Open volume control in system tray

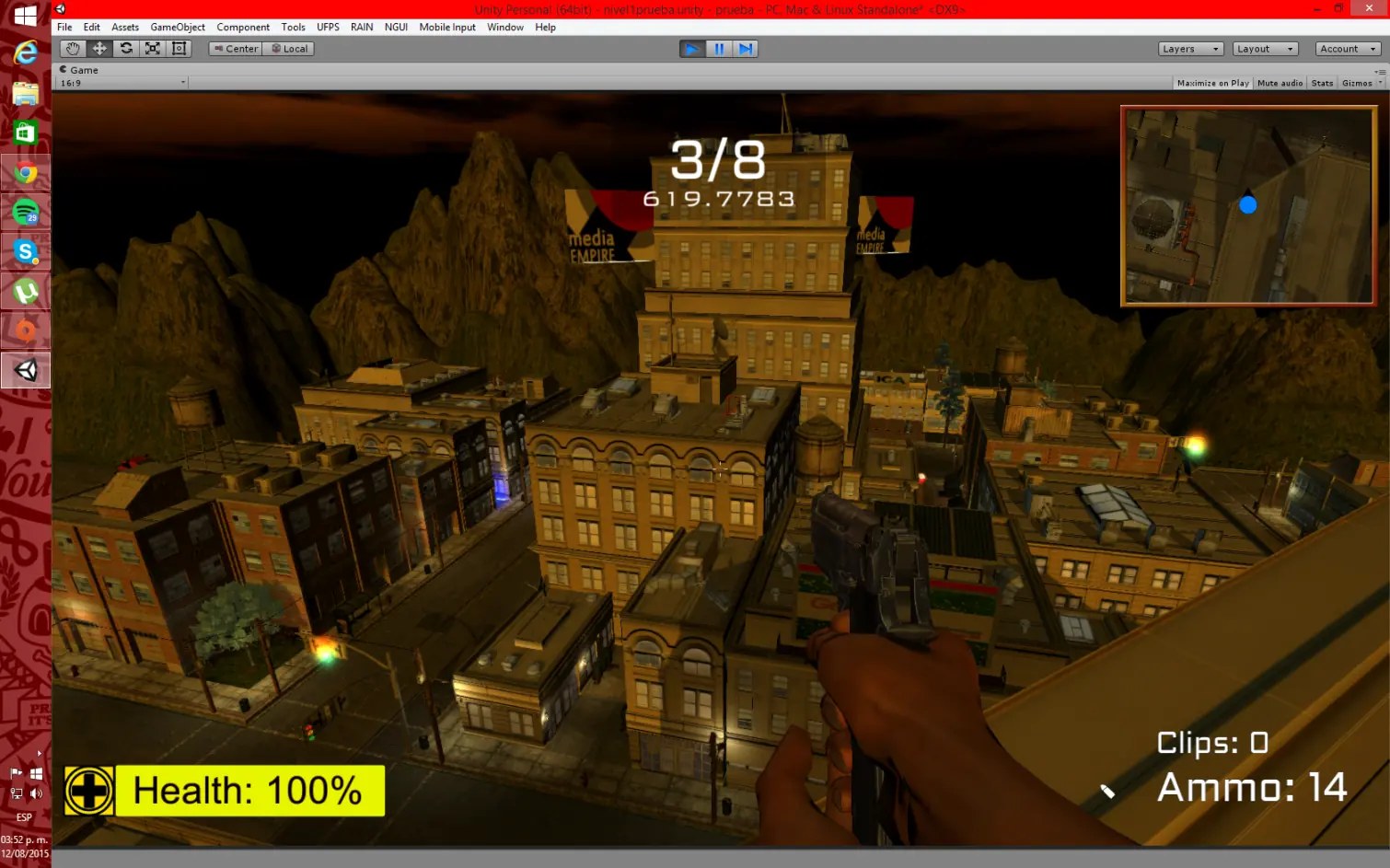click(x=37, y=793)
